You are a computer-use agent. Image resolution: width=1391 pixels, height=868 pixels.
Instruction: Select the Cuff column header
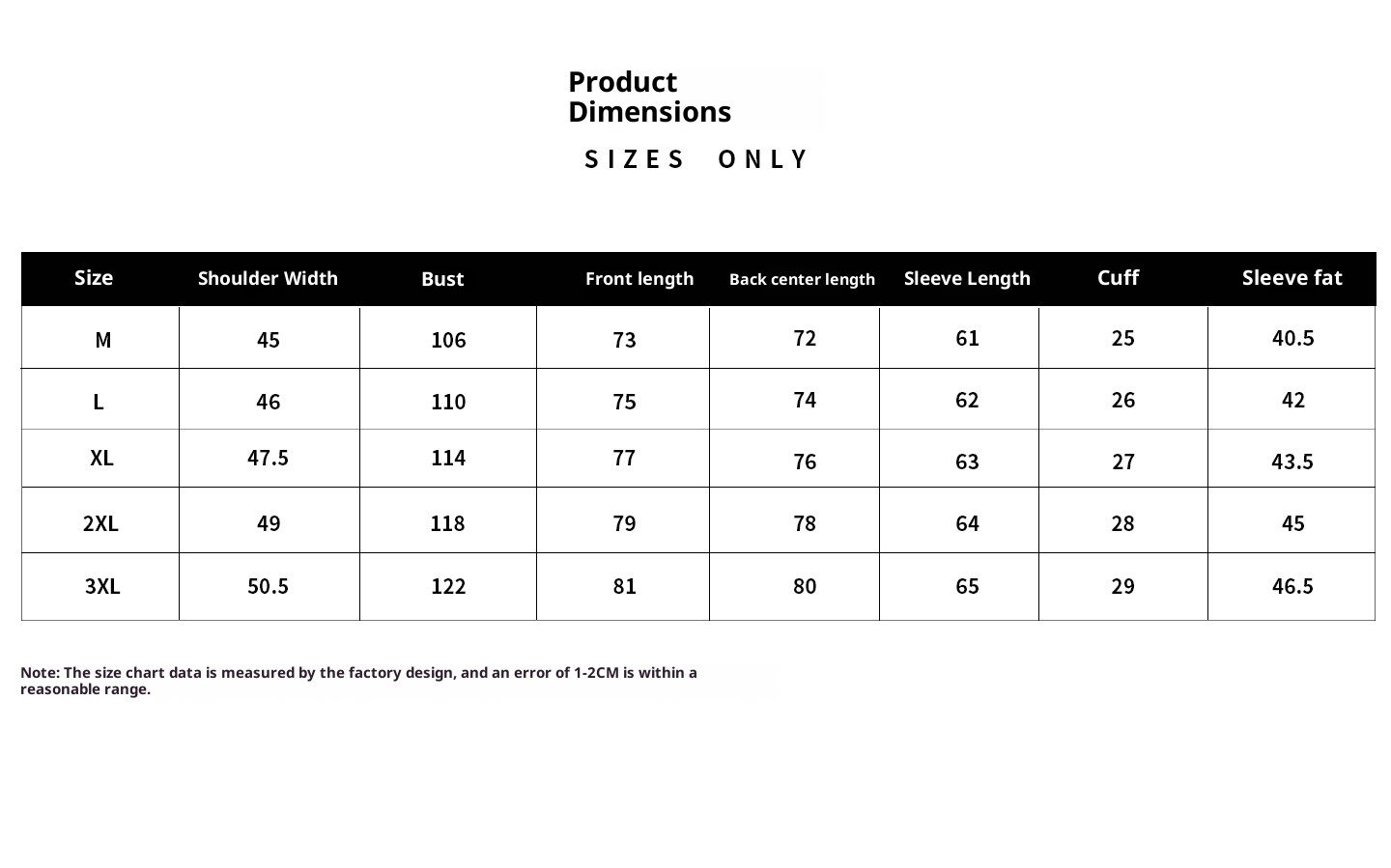click(x=1118, y=278)
